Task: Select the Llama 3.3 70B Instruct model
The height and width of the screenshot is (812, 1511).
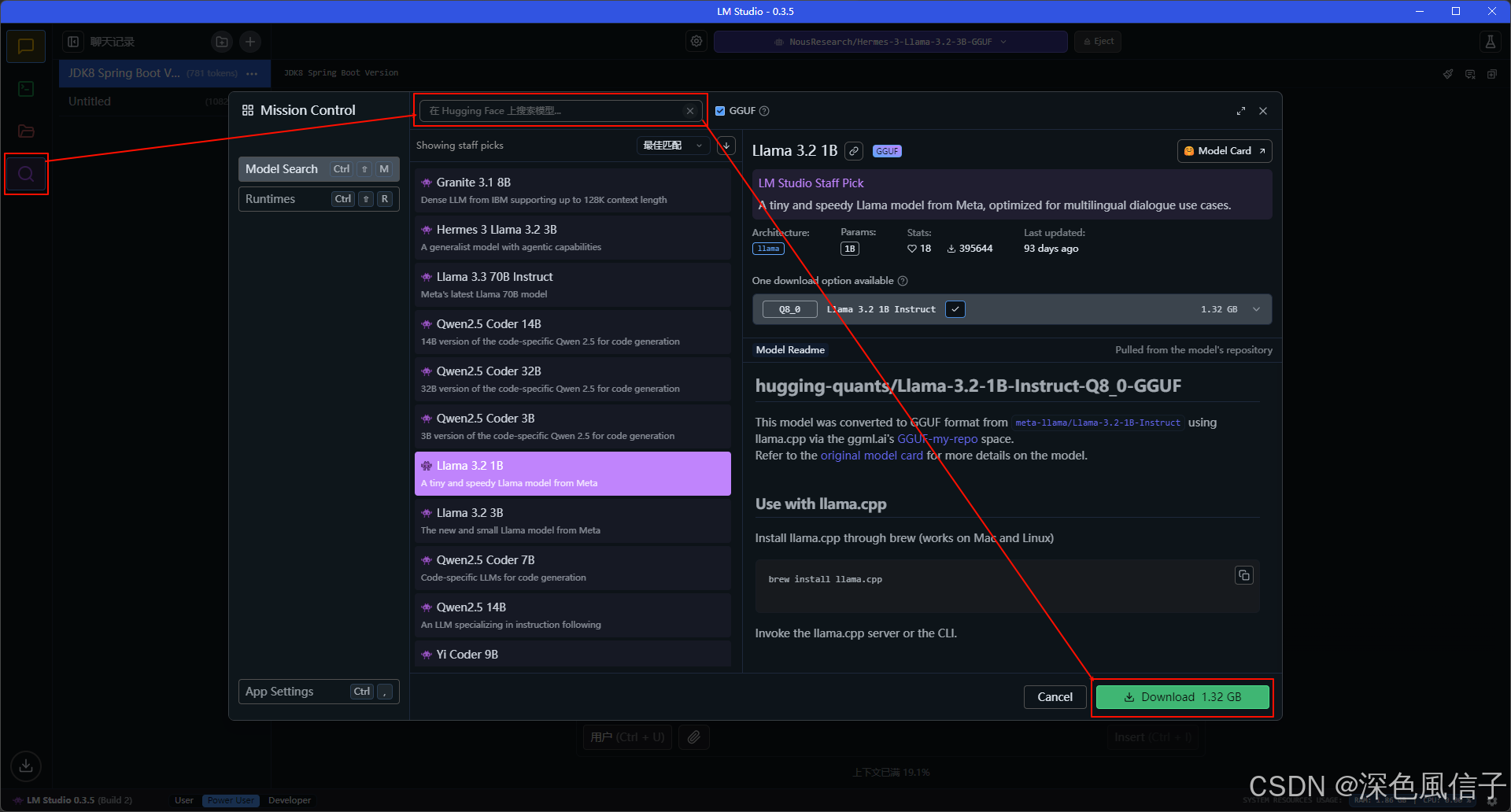Action: (572, 285)
